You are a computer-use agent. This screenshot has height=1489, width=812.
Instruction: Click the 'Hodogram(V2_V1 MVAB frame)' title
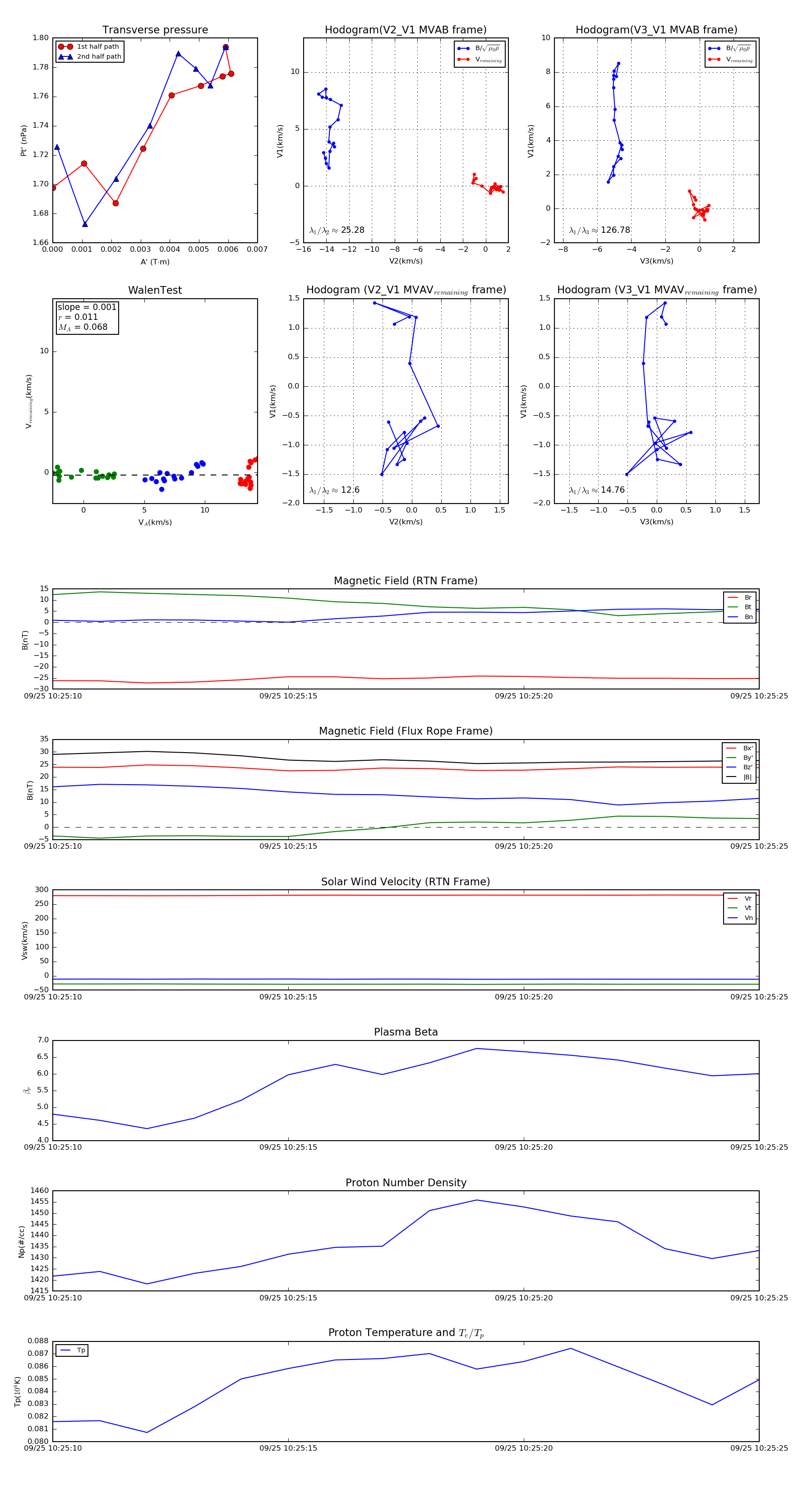(406, 30)
